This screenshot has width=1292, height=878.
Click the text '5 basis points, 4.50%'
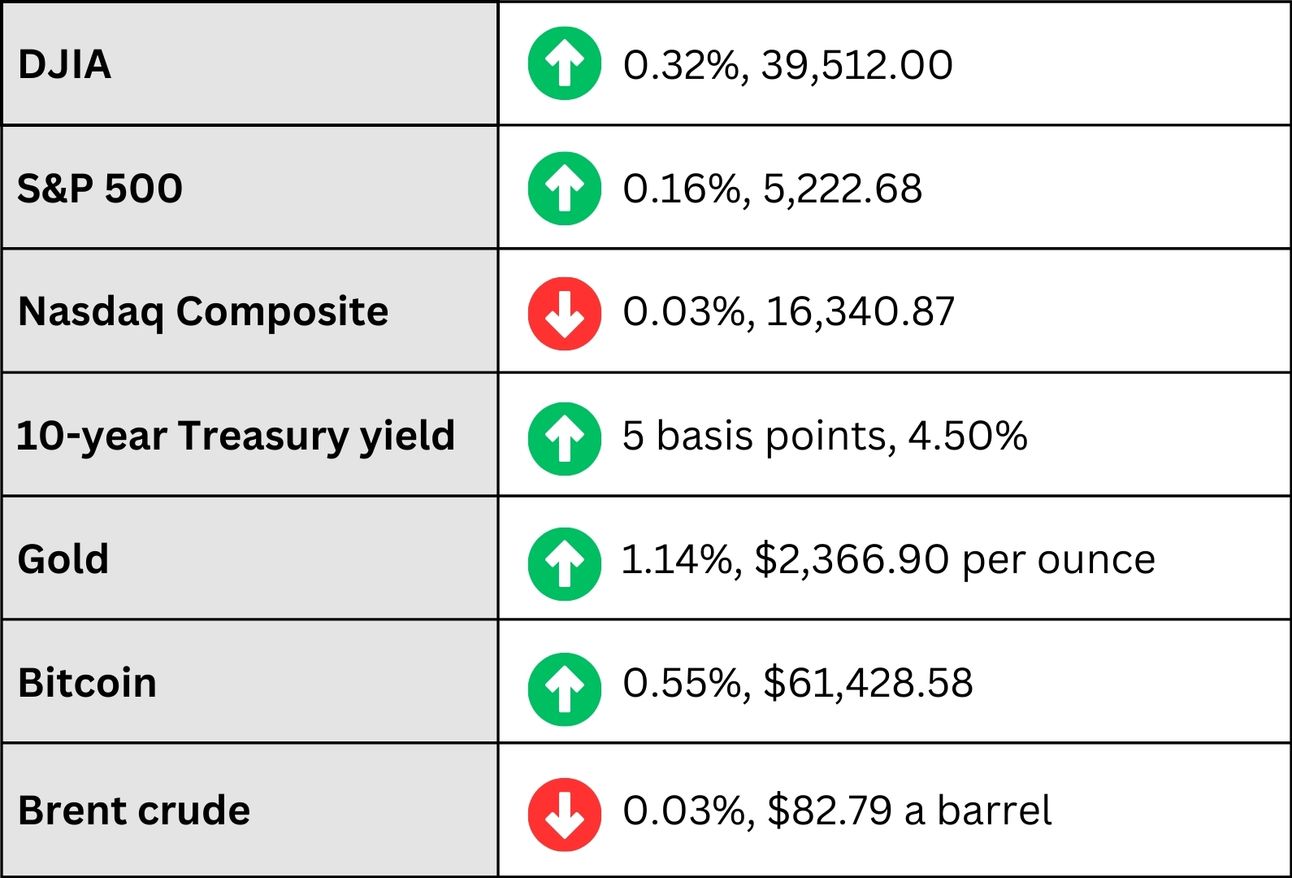click(824, 437)
